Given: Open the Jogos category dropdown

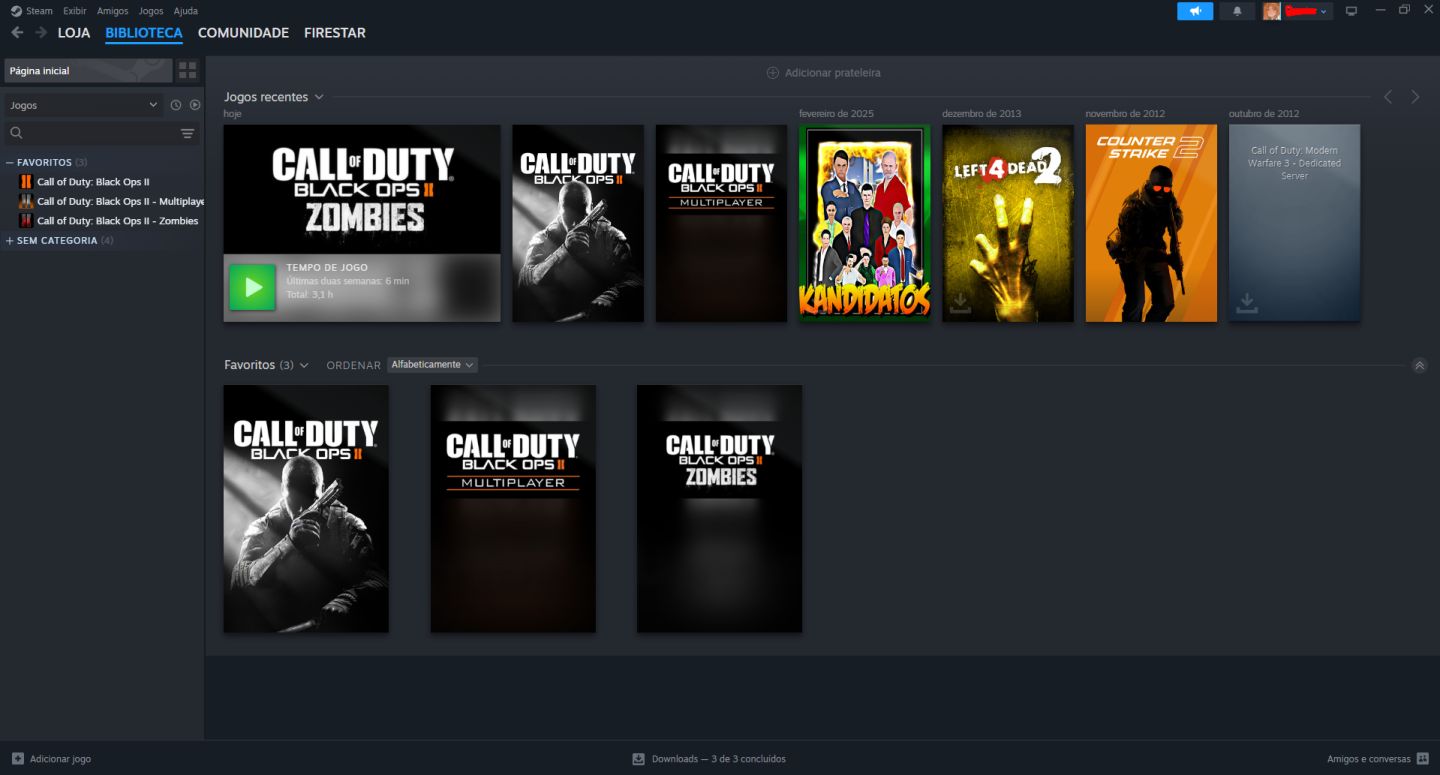Looking at the screenshot, I should 84,105.
